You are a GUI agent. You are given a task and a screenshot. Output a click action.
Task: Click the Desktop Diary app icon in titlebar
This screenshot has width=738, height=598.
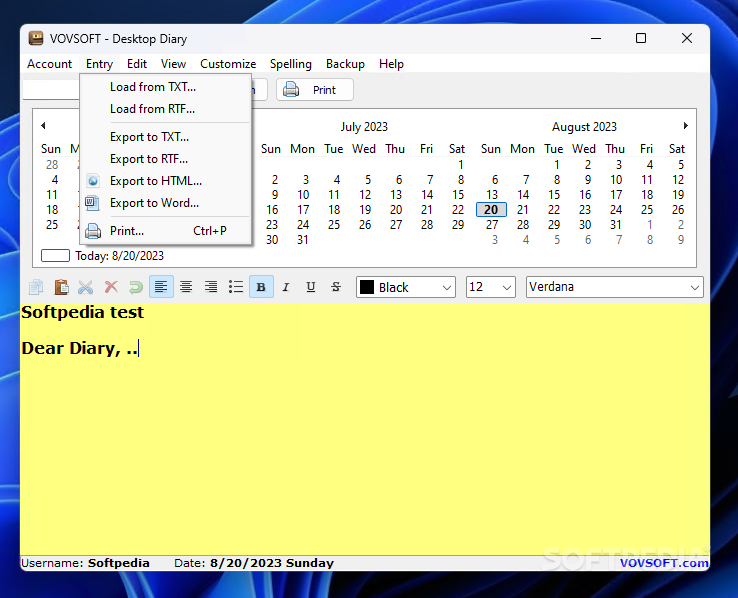[36, 38]
